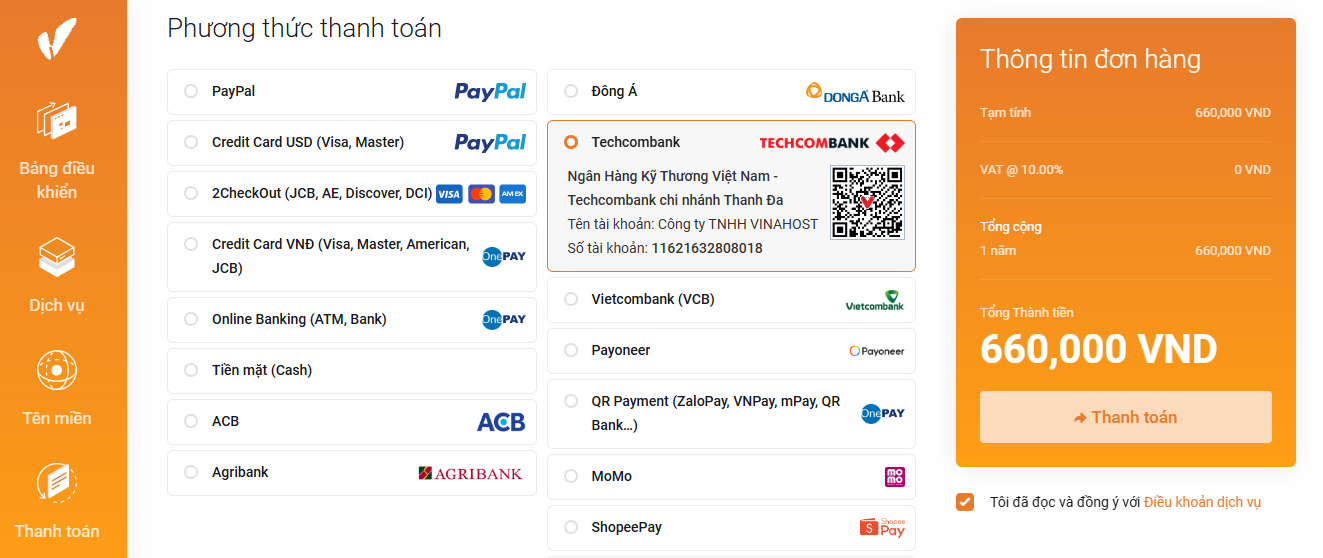Select the PayPal payment radio button
The height and width of the screenshot is (558, 1323).
coord(191,91)
